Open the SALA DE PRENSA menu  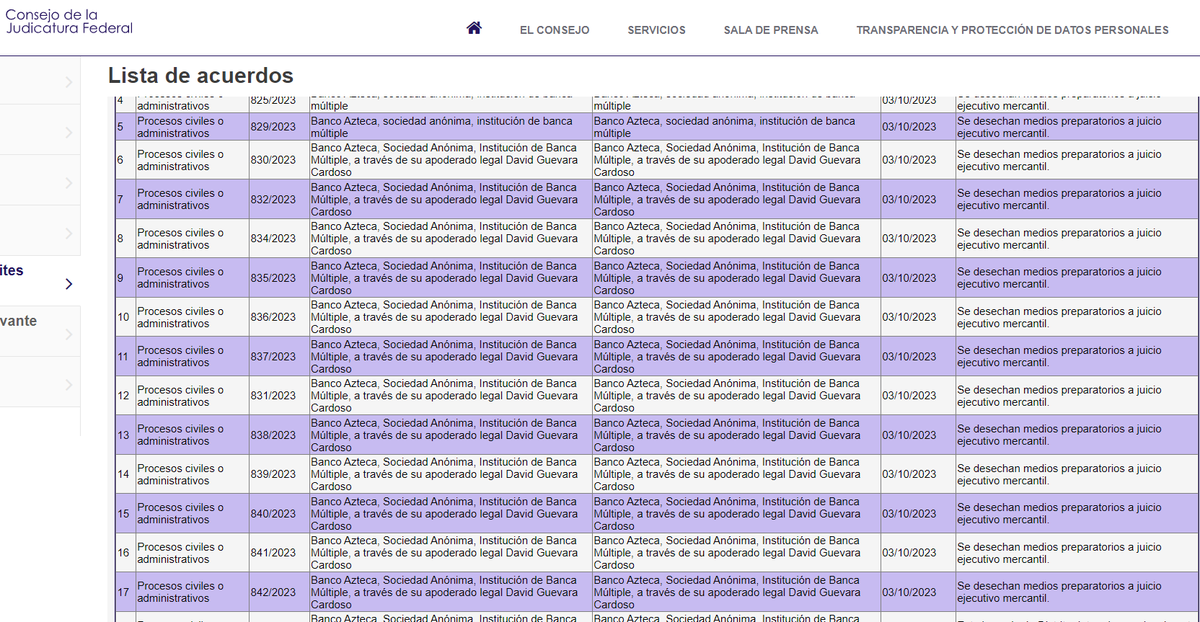click(771, 30)
